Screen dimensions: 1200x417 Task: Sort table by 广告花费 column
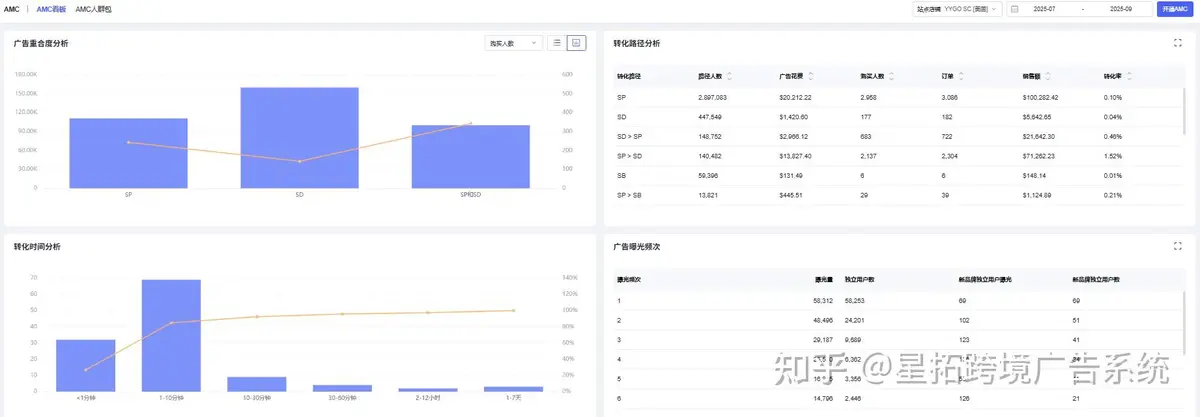pos(810,76)
